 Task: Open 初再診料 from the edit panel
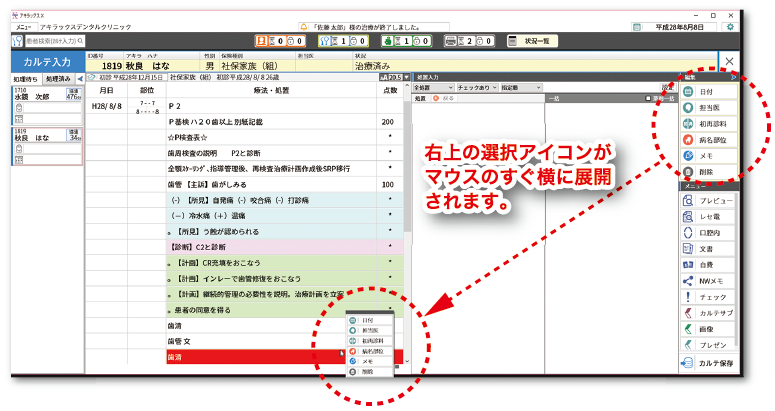click(x=710, y=125)
